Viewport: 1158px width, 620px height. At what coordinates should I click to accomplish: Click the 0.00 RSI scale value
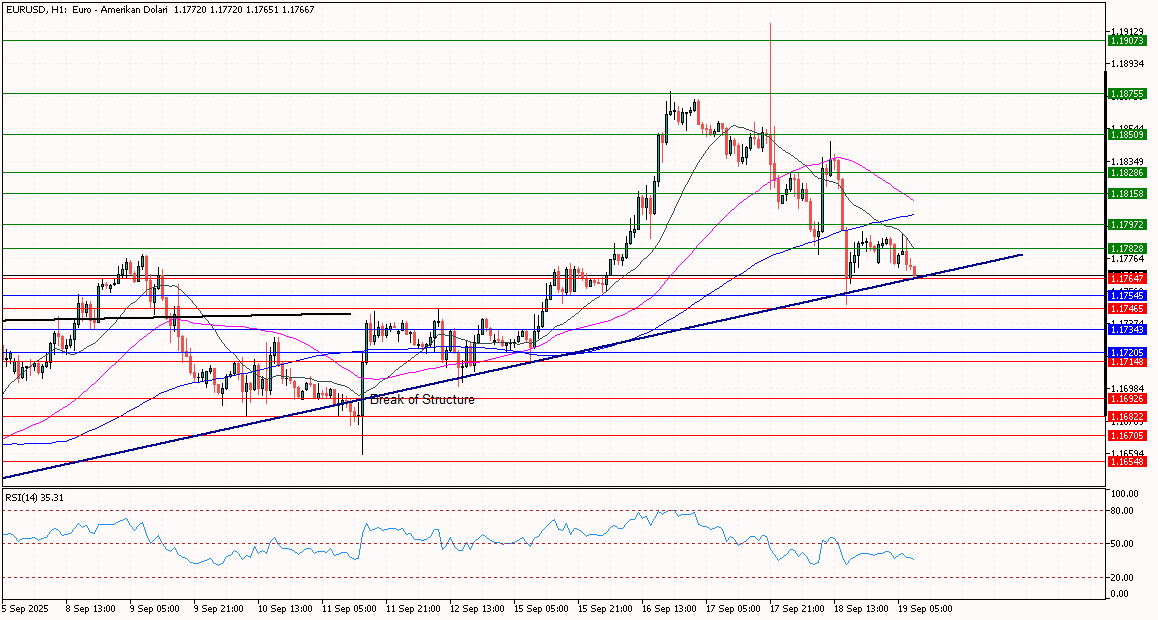(x=1121, y=594)
